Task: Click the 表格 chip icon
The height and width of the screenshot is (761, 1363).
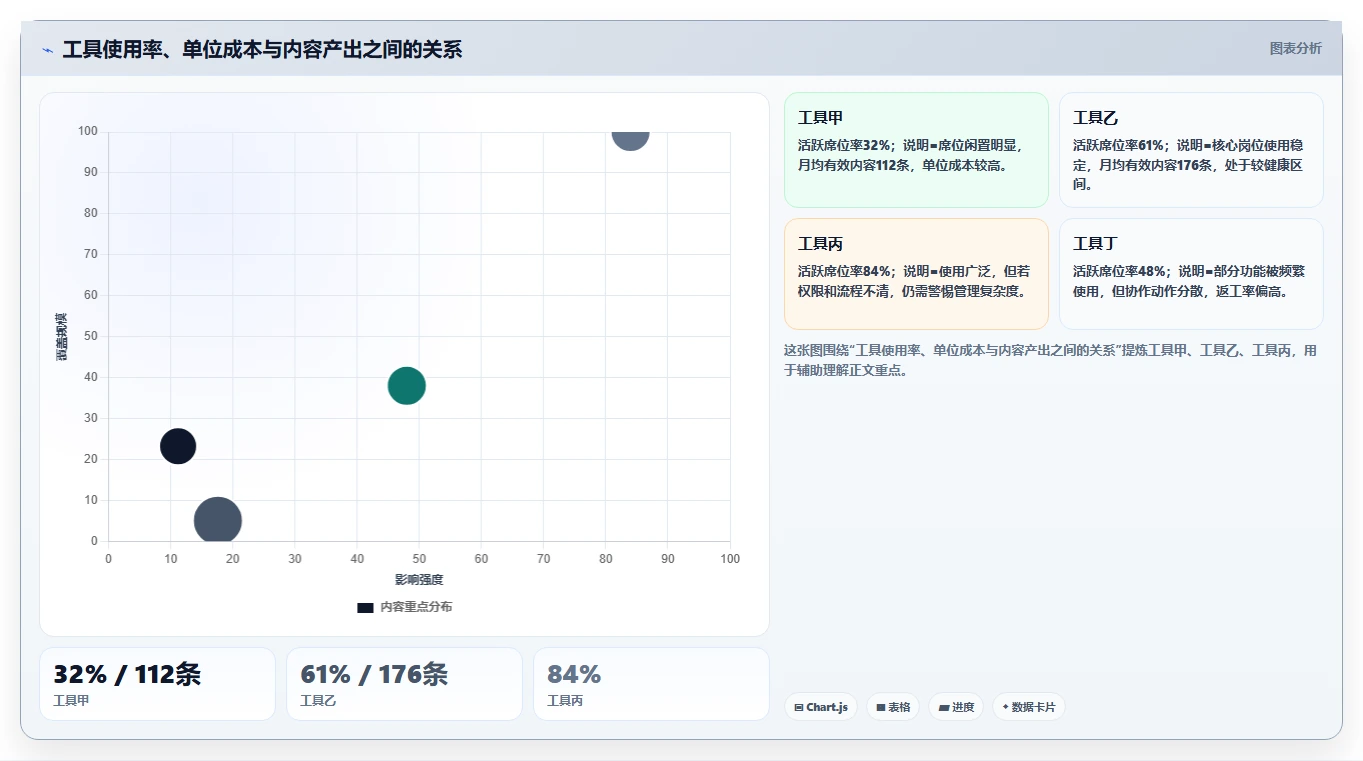Action: tap(881, 708)
